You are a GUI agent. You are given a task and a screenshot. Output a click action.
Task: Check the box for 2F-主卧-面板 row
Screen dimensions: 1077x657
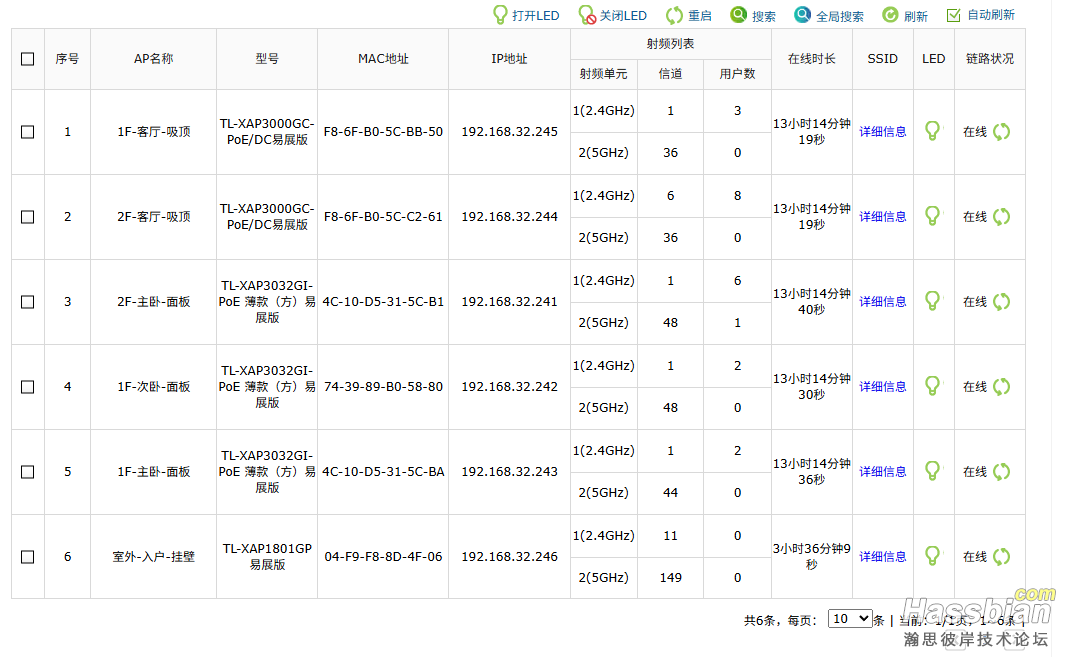27,302
